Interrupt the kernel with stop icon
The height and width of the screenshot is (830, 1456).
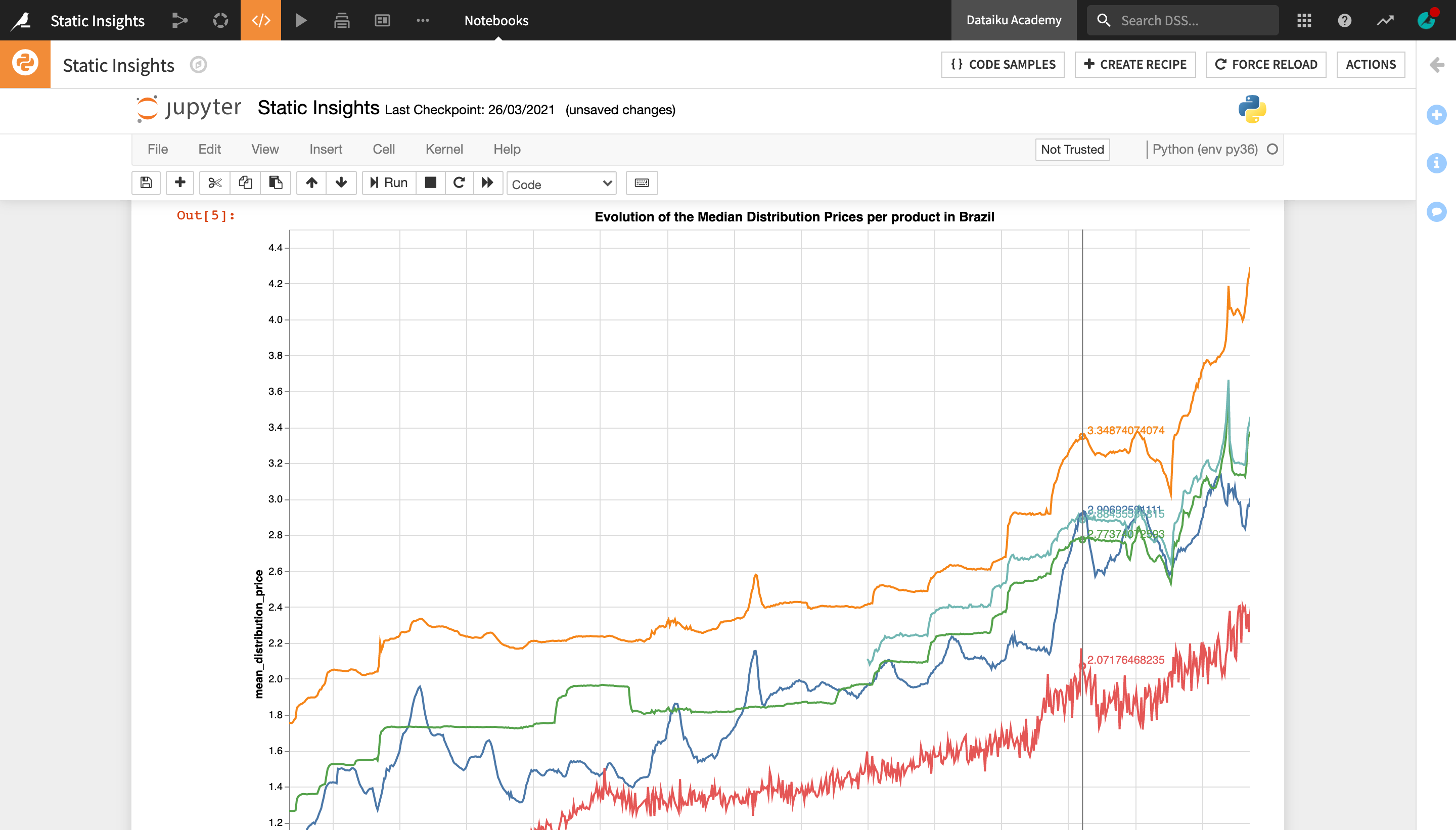click(430, 182)
